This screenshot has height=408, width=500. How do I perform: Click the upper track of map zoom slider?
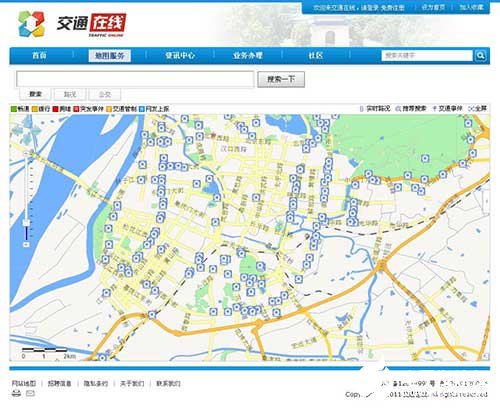tap(26, 188)
